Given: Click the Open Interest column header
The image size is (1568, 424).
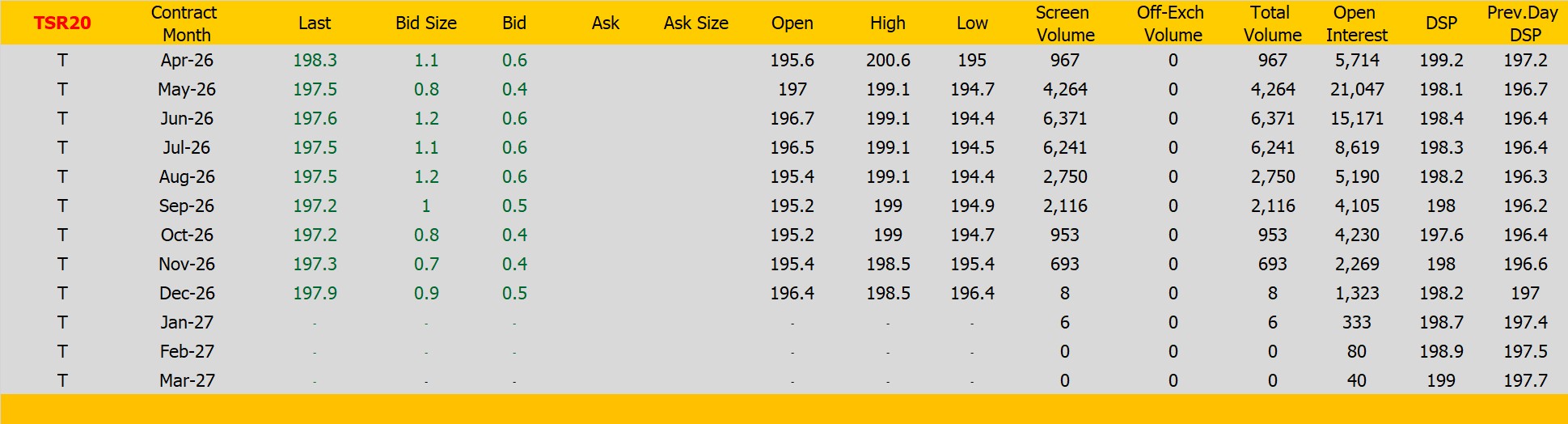Looking at the screenshot, I should (x=1356, y=23).
